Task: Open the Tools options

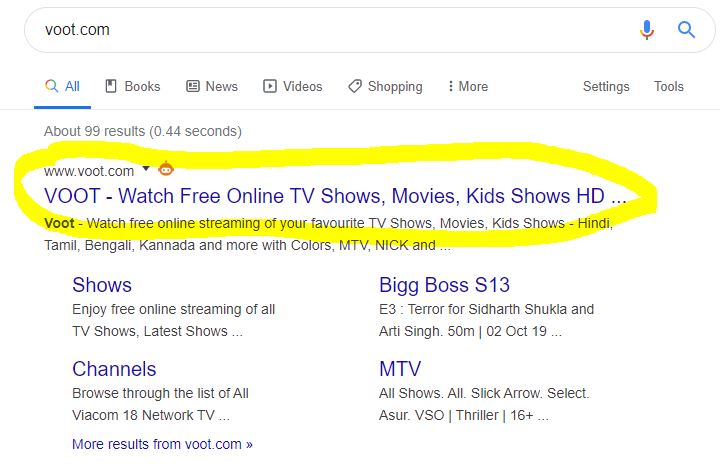Action: pos(669,86)
